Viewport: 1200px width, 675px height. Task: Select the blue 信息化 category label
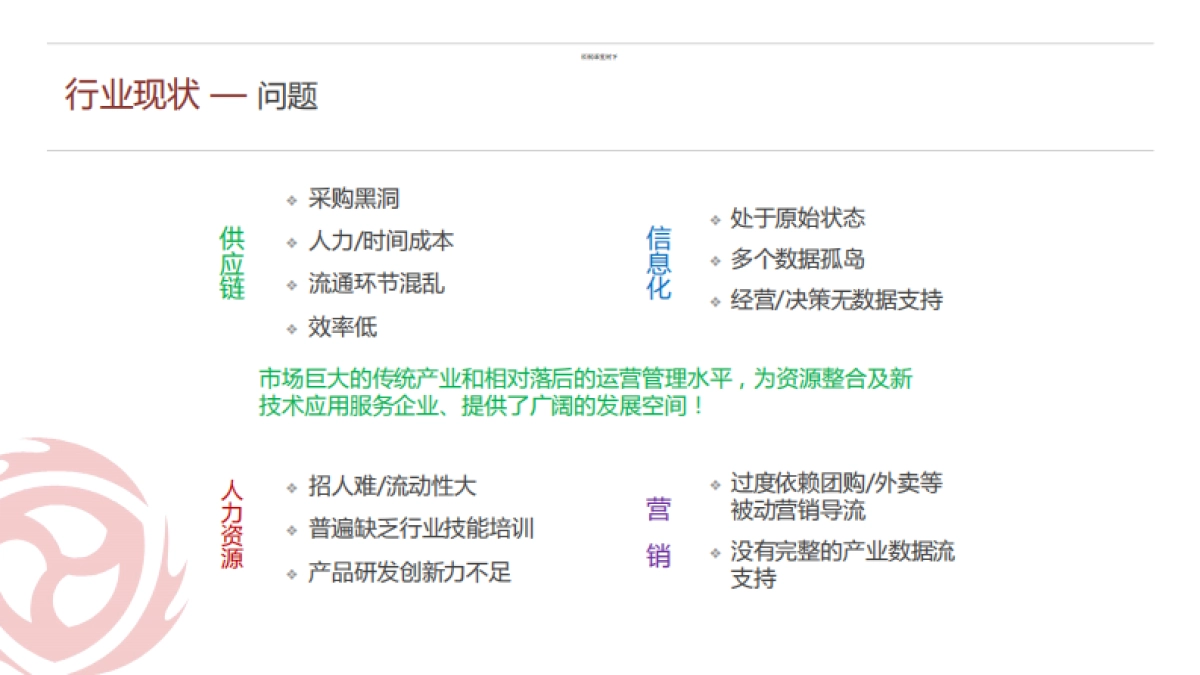coord(657,262)
